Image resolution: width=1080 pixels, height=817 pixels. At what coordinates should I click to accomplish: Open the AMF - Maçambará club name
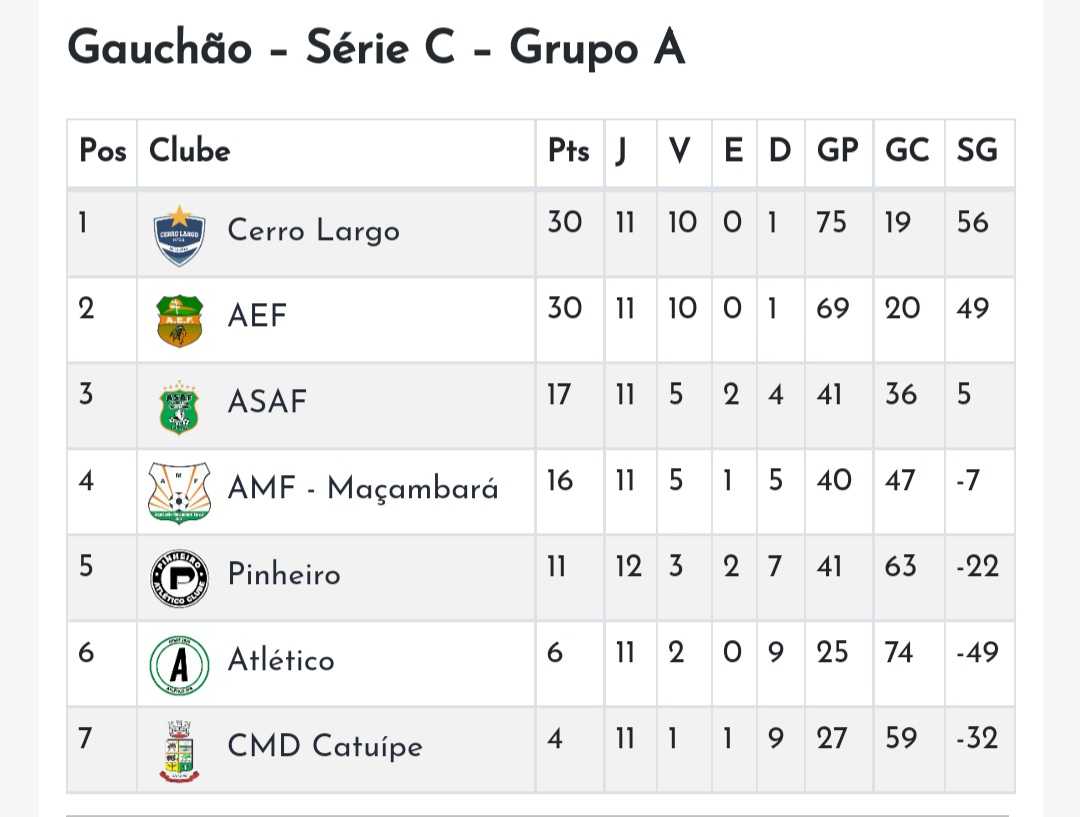(363, 489)
